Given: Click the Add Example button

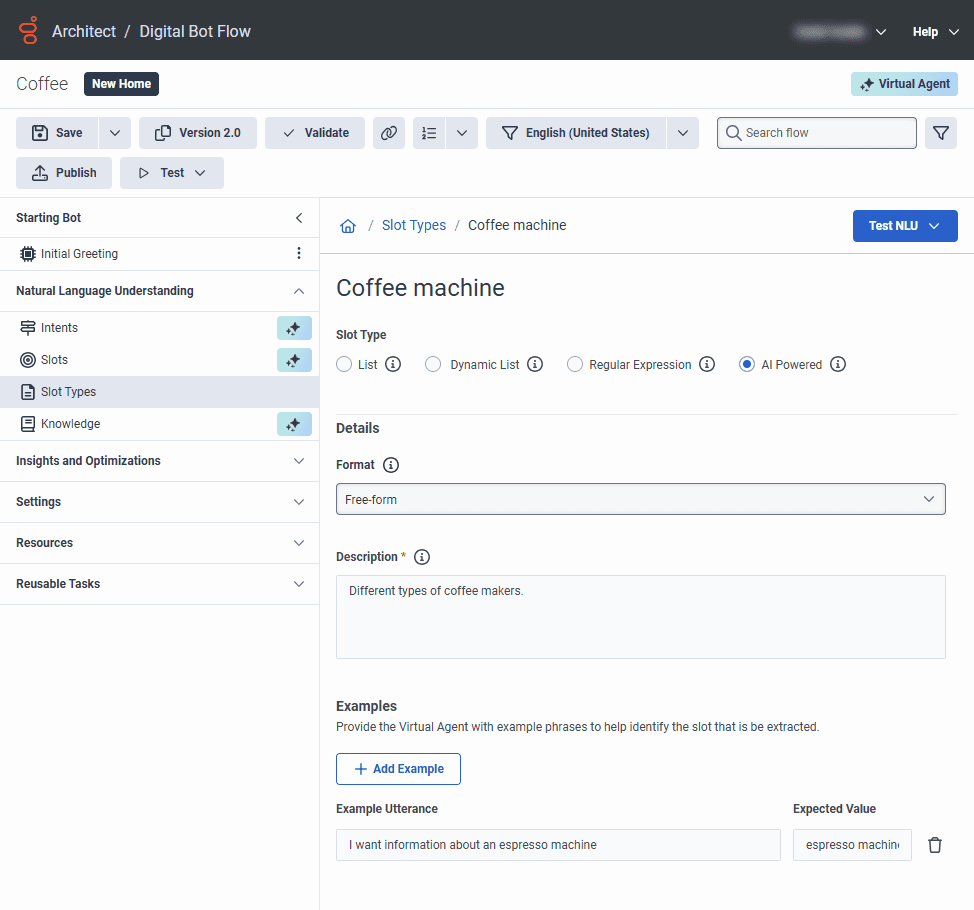Looking at the screenshot, I should [x=398, y=769].
